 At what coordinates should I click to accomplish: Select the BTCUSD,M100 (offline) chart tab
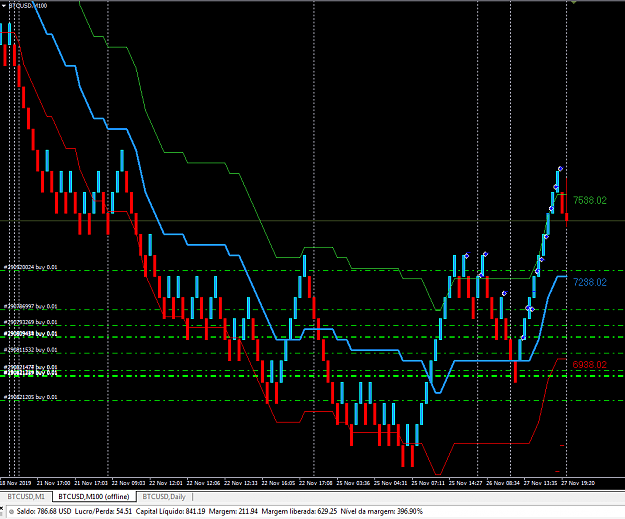click(94, 497)
